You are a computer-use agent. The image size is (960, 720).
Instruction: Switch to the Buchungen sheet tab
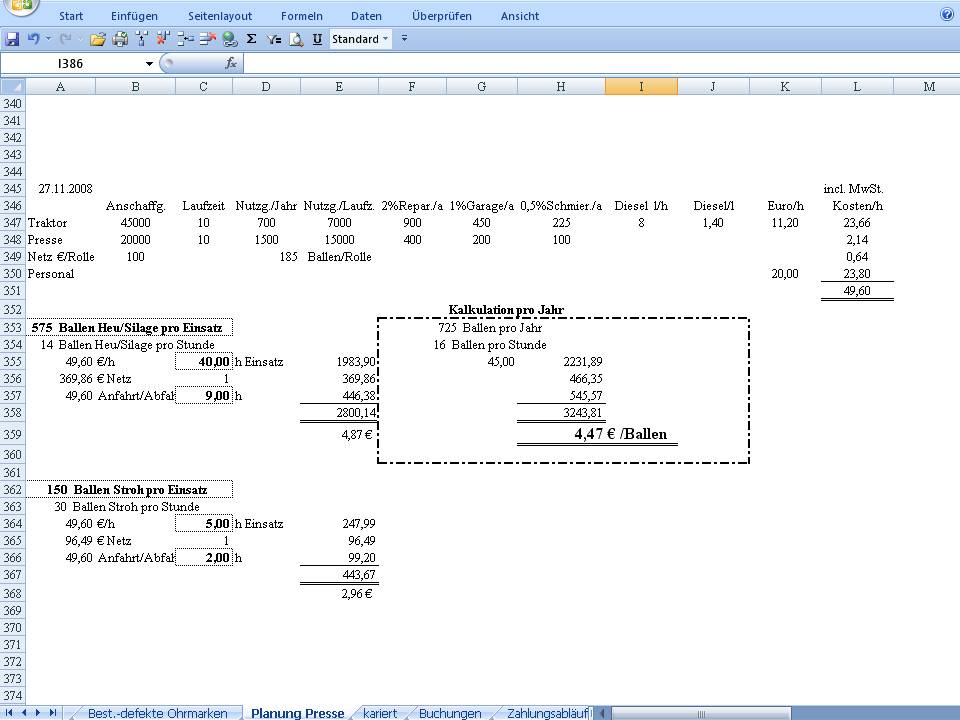[x=450, y=713]
